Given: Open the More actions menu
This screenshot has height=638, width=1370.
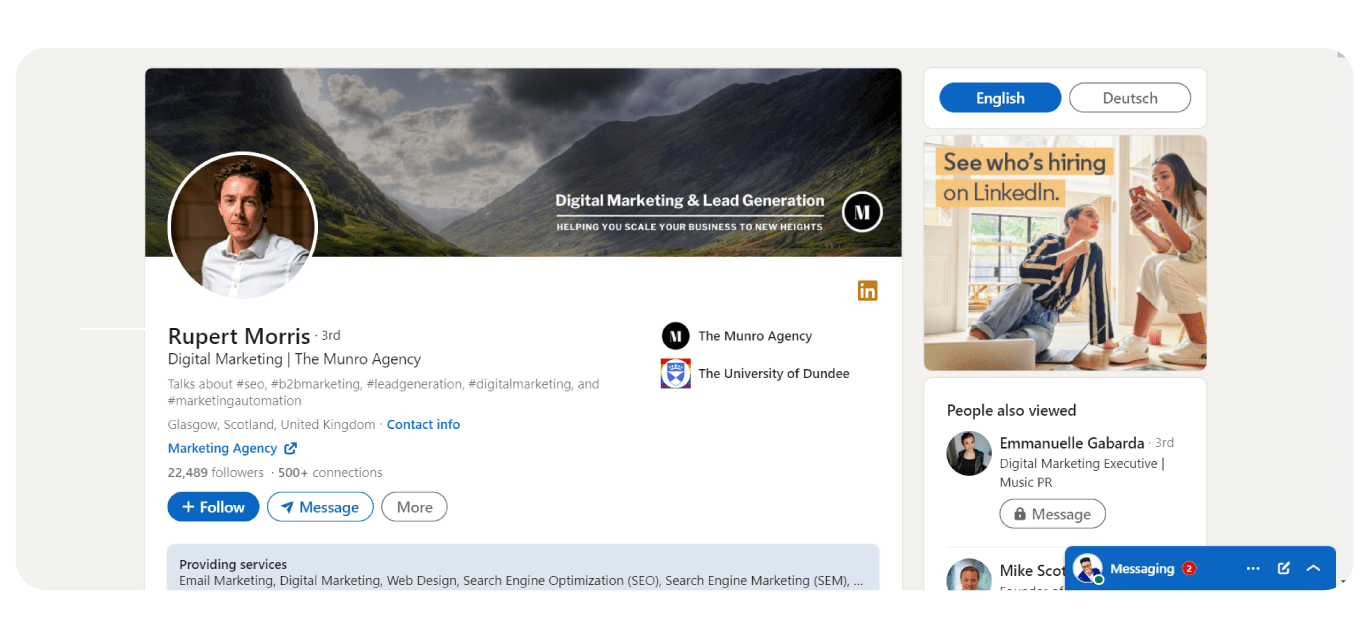Looking at the screenshot, I should (x=414, y=507).
